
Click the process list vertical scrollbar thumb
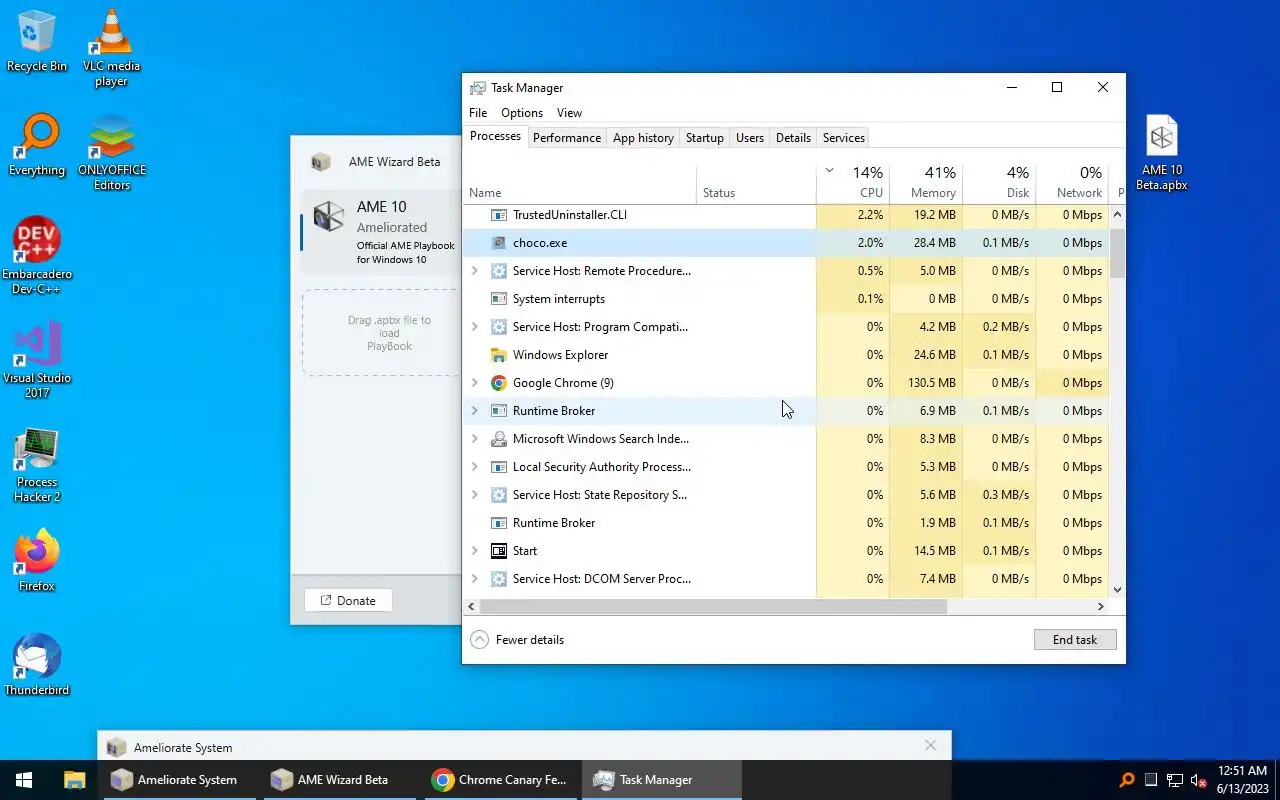(1117, 252)
